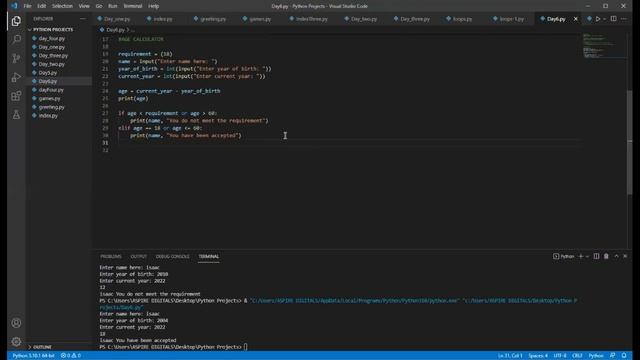Open the File menu

[27, 6]
